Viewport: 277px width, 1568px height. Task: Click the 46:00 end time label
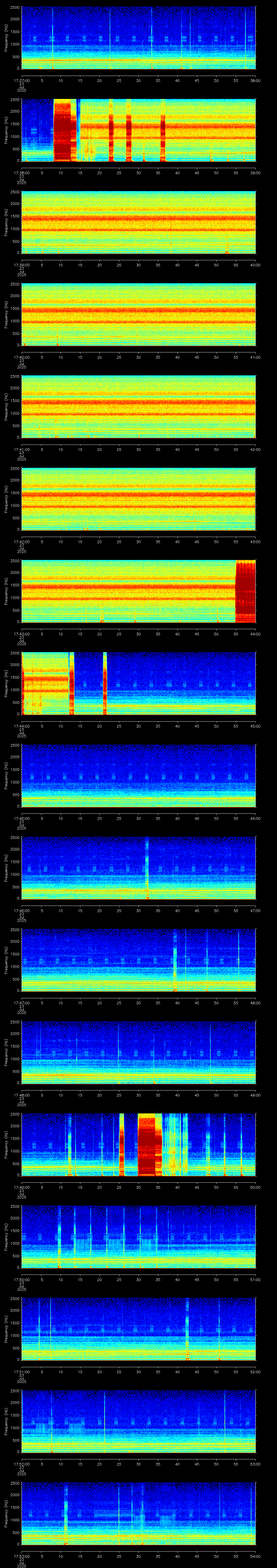(x=255, y=819)
